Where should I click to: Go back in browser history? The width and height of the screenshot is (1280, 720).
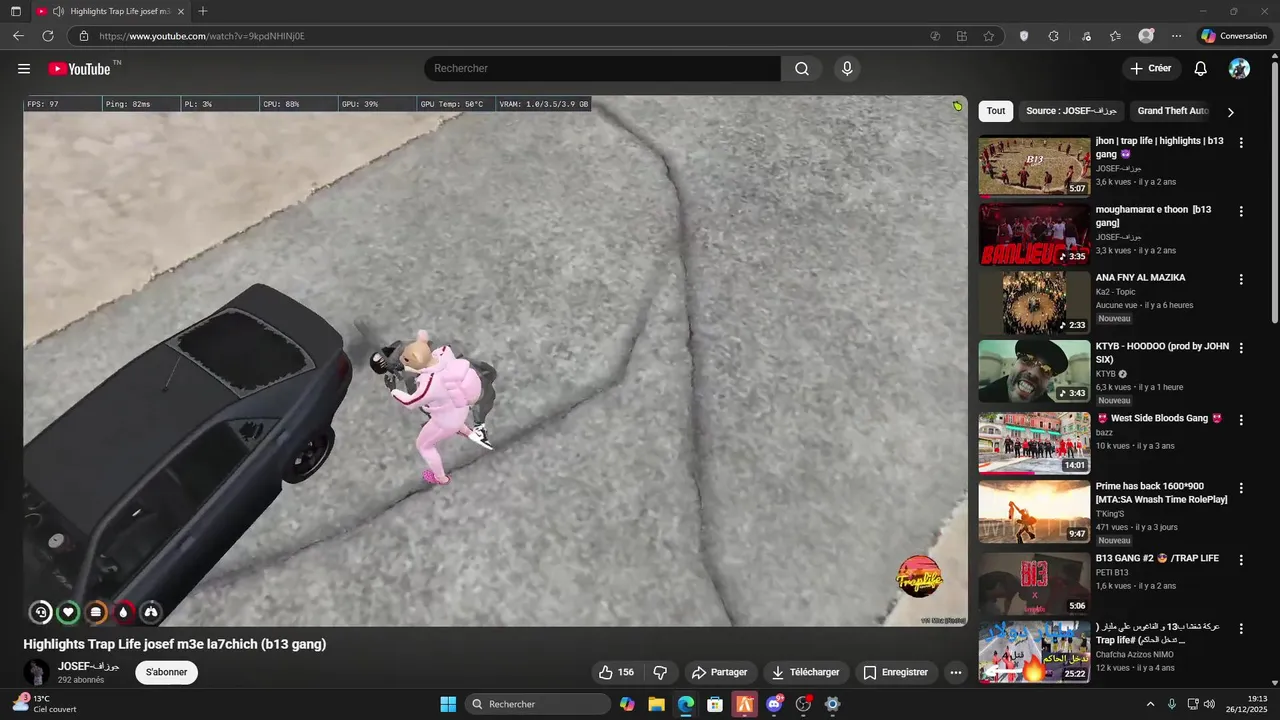18,36
